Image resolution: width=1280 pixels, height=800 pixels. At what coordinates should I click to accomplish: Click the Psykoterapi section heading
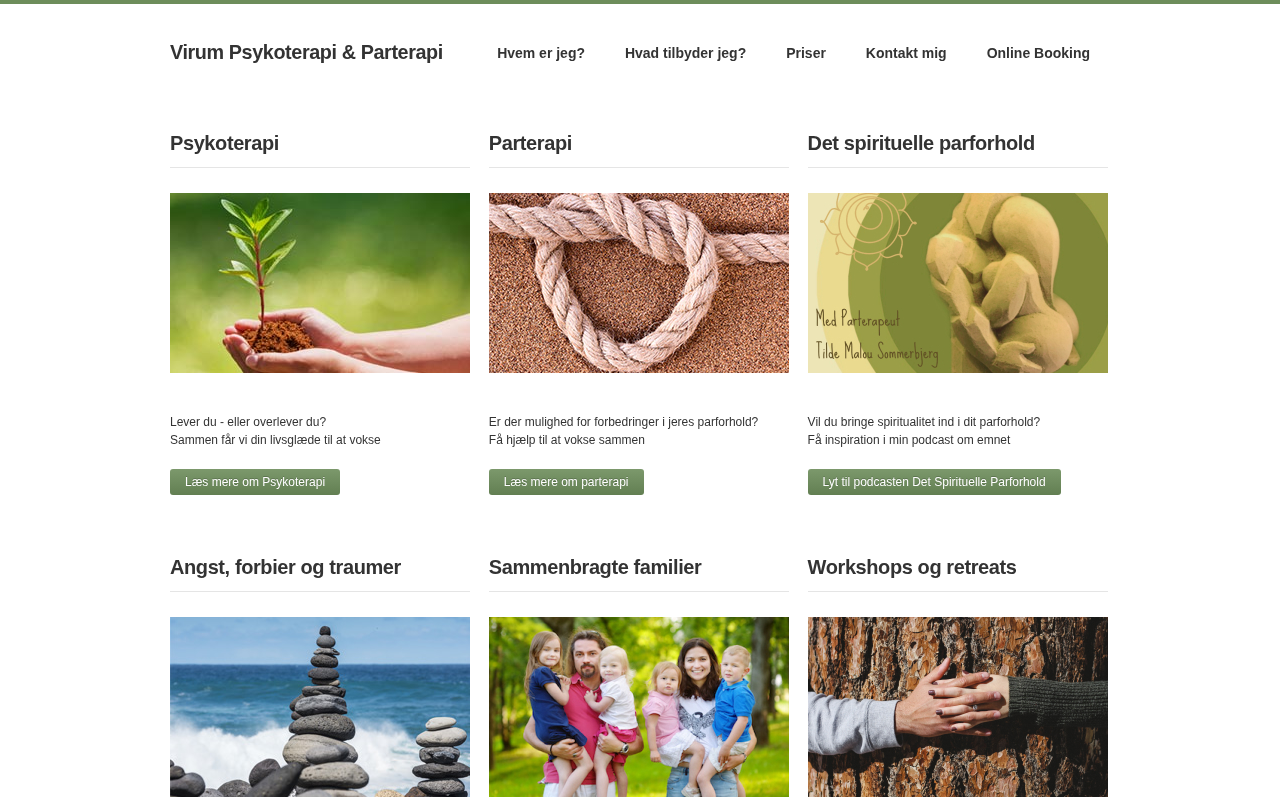pyautogui.click(x=224, y=143)
